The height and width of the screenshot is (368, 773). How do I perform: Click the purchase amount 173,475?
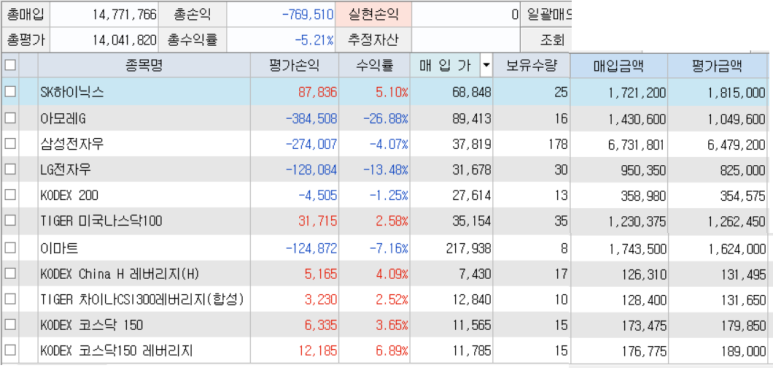click(645, 325)
